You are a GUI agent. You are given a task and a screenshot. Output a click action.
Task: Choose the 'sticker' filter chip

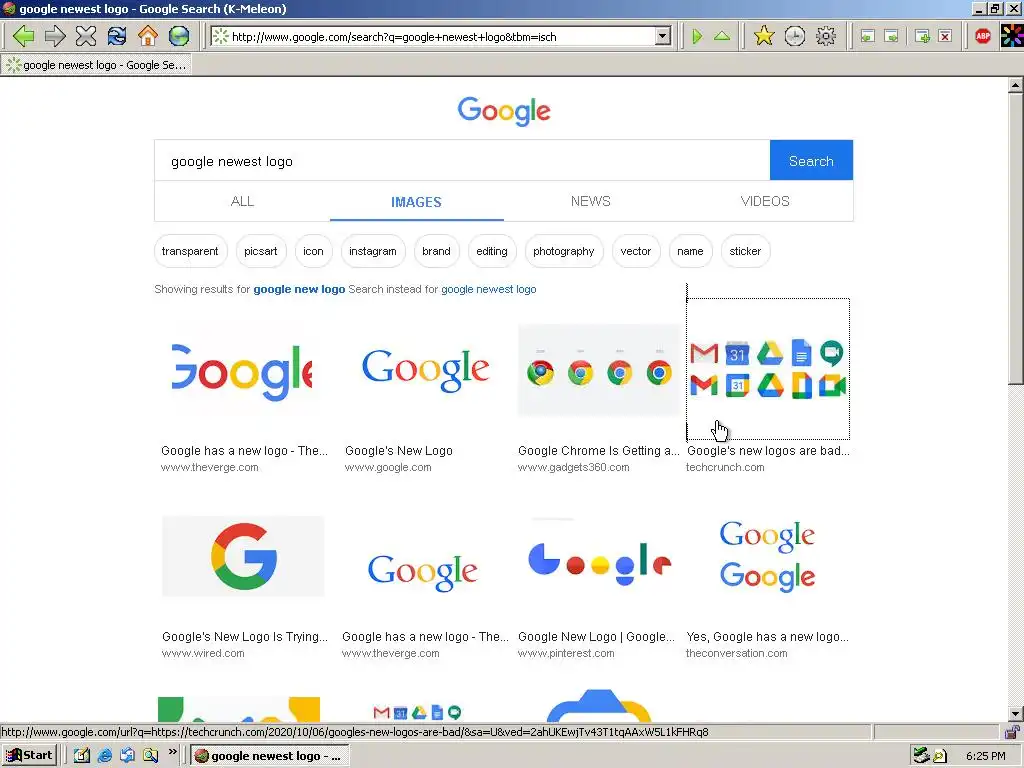pyautogui.click(x=745, y=251)
